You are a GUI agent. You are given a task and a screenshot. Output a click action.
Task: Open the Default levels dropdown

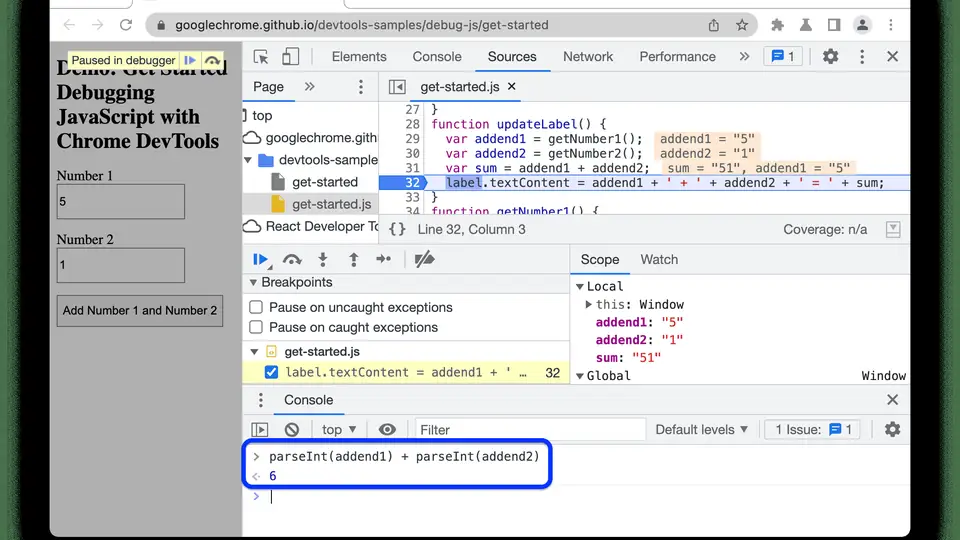[702, 430]
